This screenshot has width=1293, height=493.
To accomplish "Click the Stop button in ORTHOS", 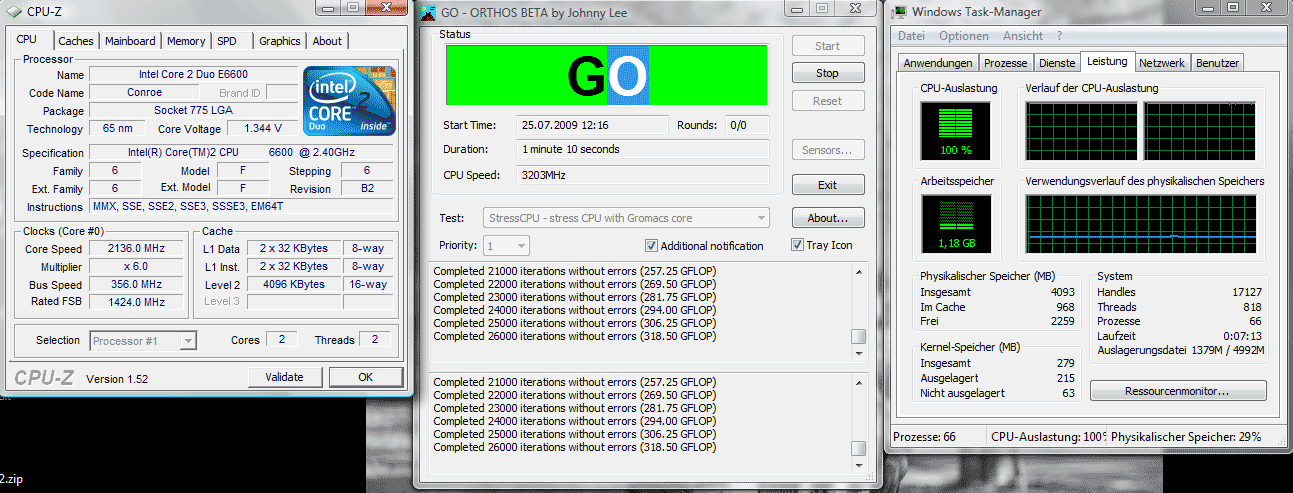I will [828, 73].
